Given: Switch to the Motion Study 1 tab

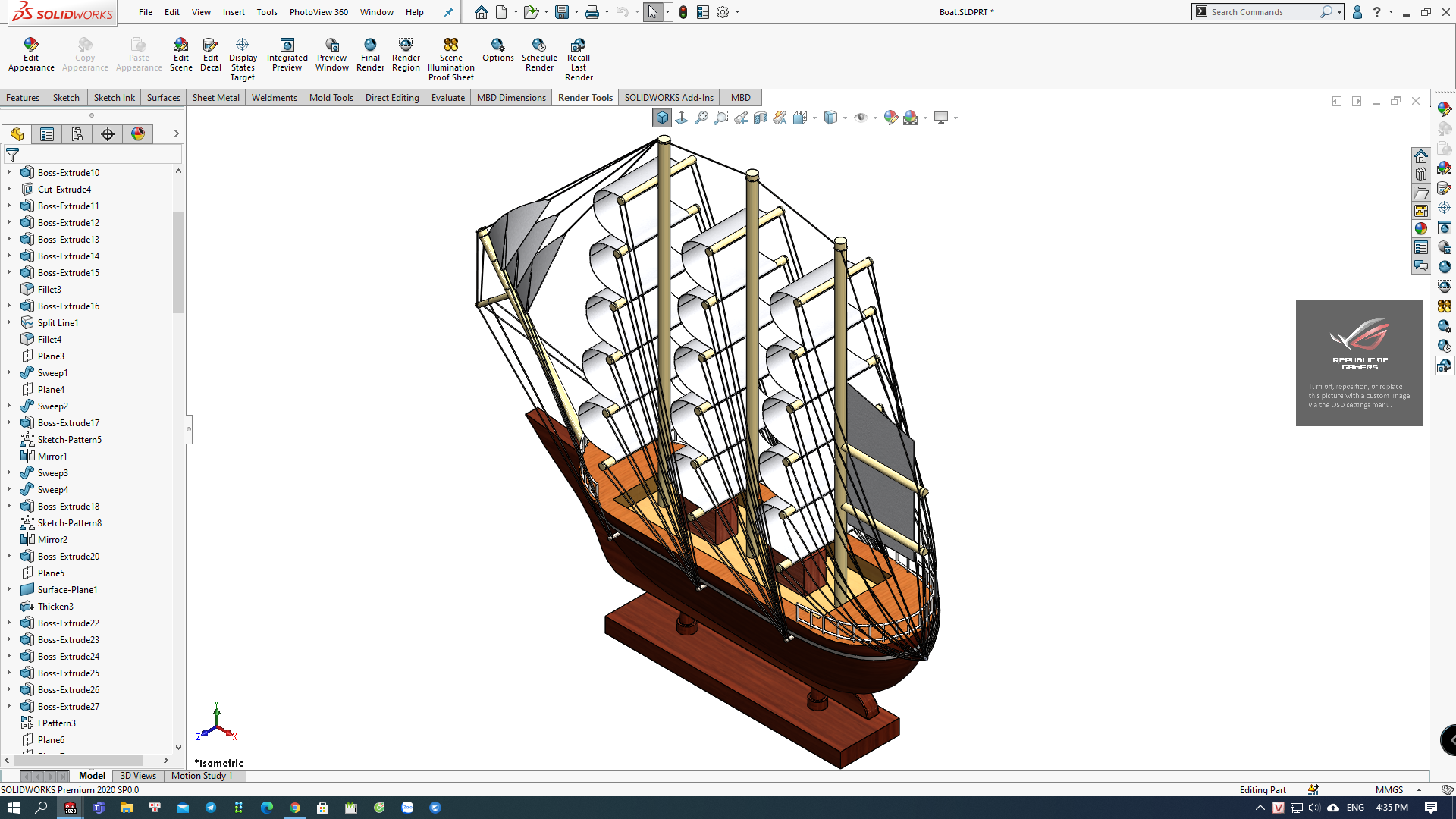Looking at the screenshot, I should point(201,776).
